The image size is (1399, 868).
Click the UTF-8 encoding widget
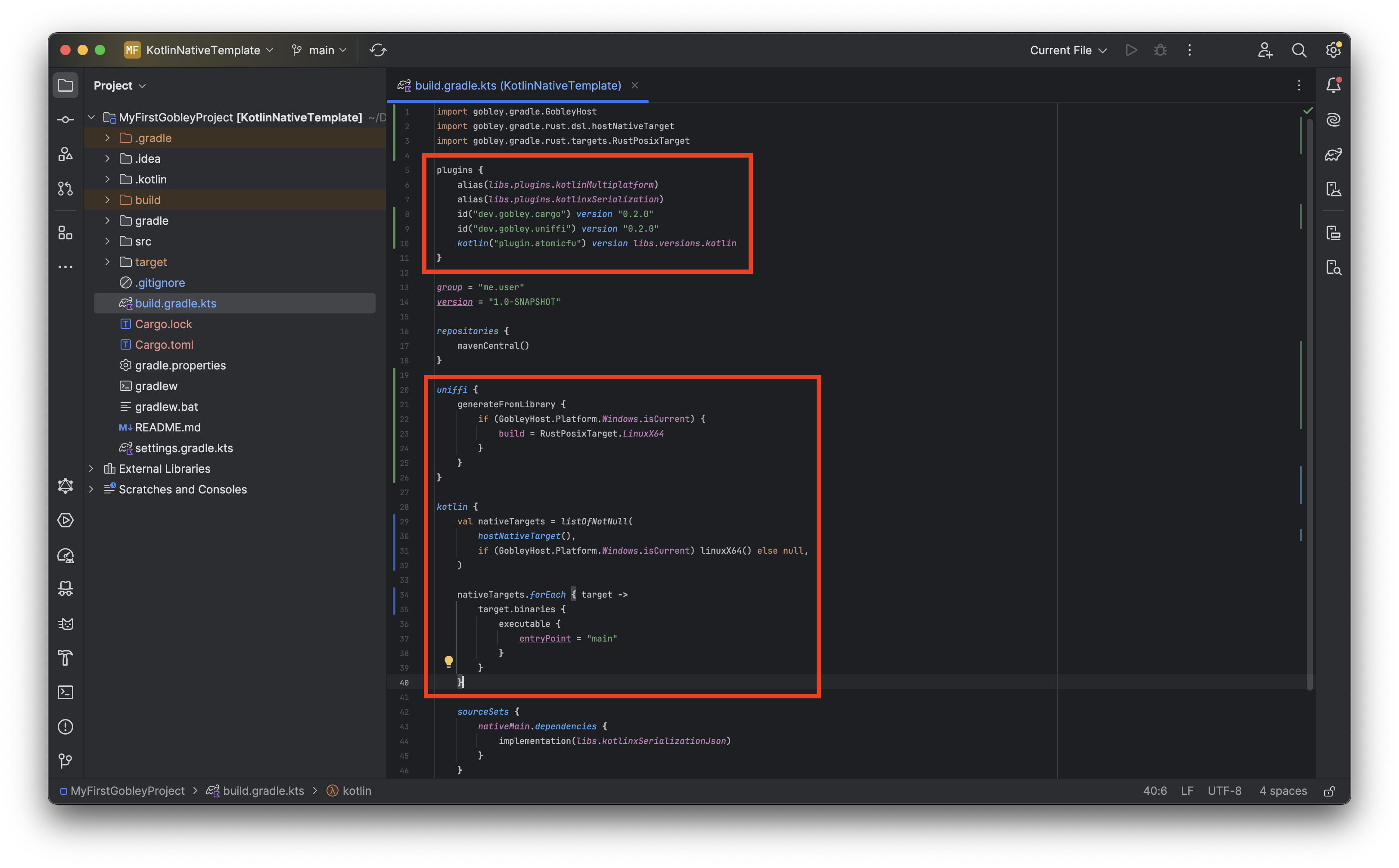(1225, 791)
